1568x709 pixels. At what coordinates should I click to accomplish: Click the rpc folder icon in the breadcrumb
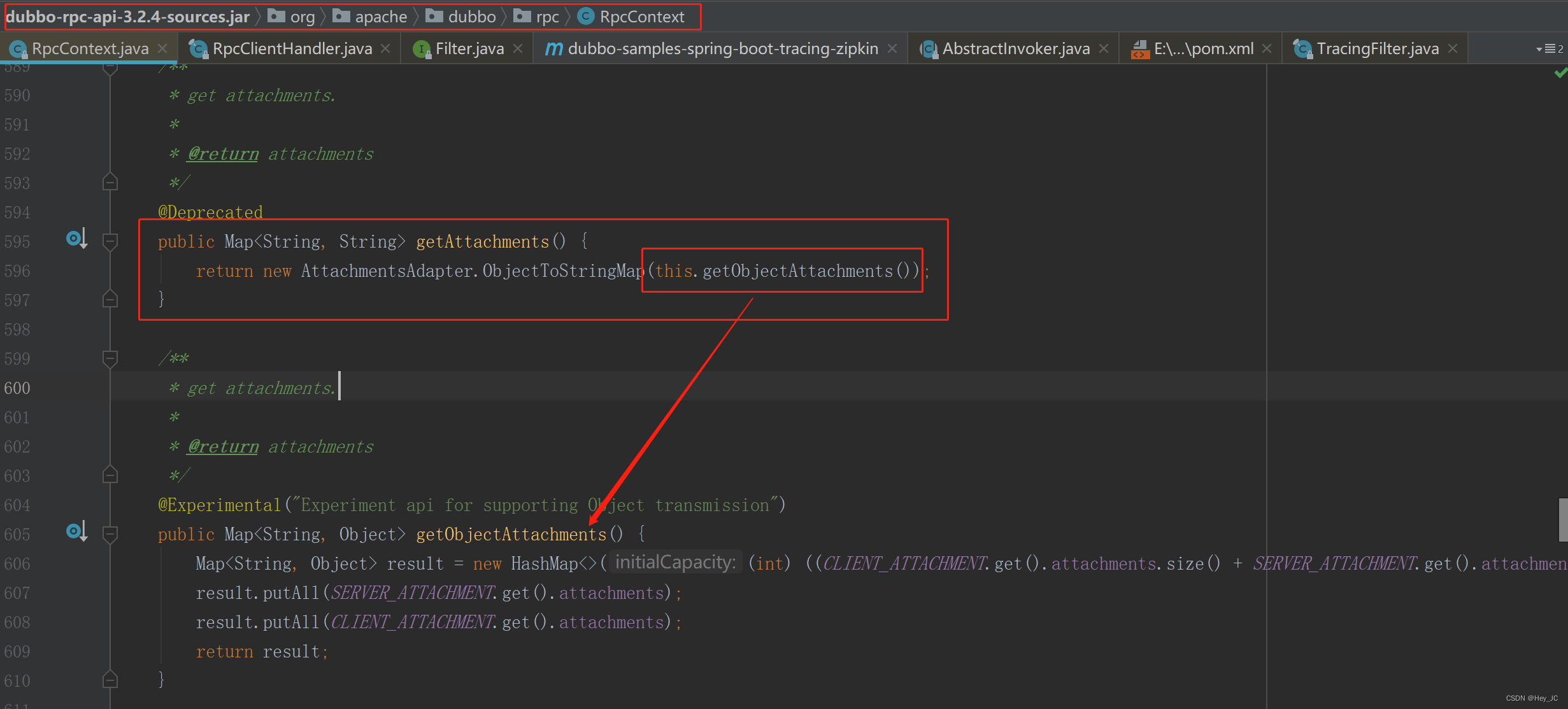pos(522,17)
